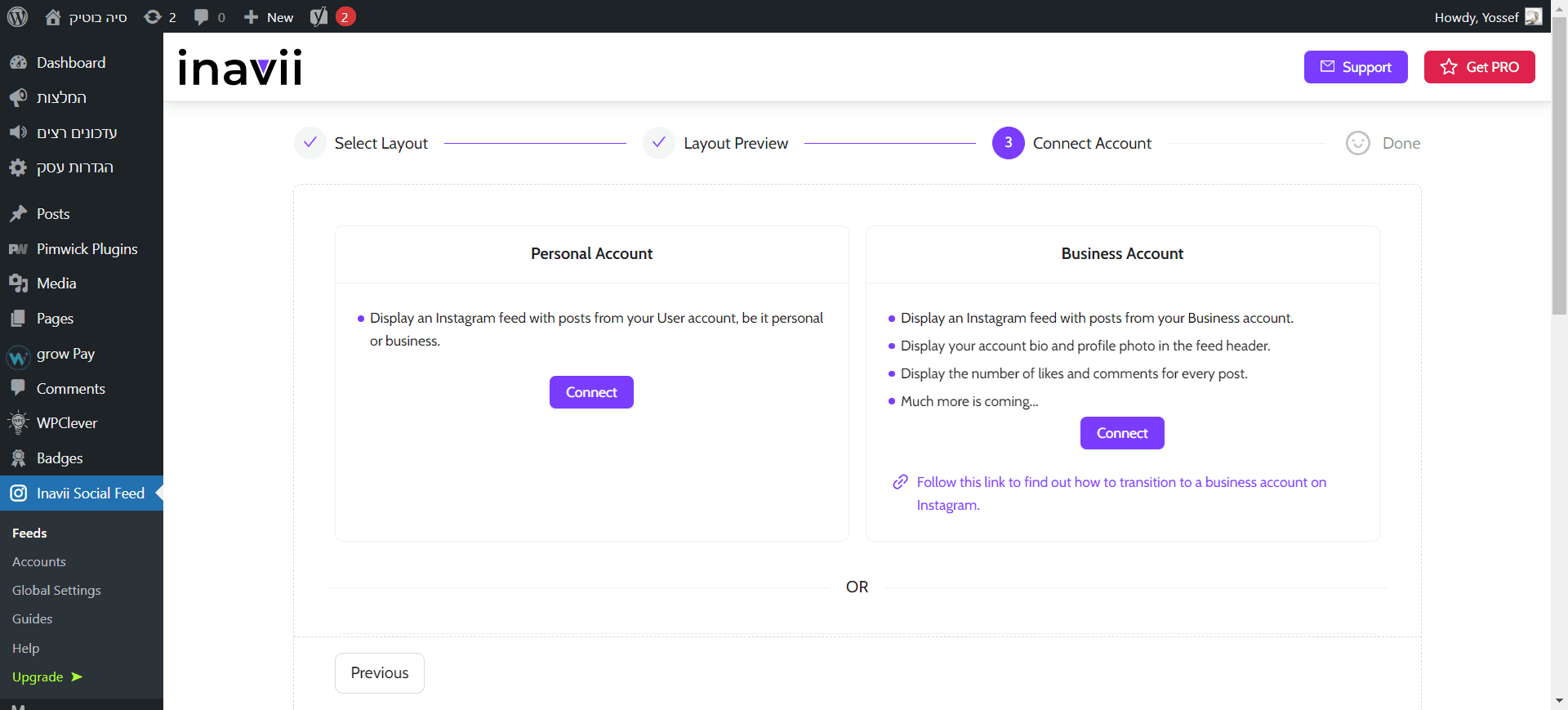The width and height of the screenshot is (1568, 710).
Task: Open the Feeds submenu item
Action: pos(29,533)
